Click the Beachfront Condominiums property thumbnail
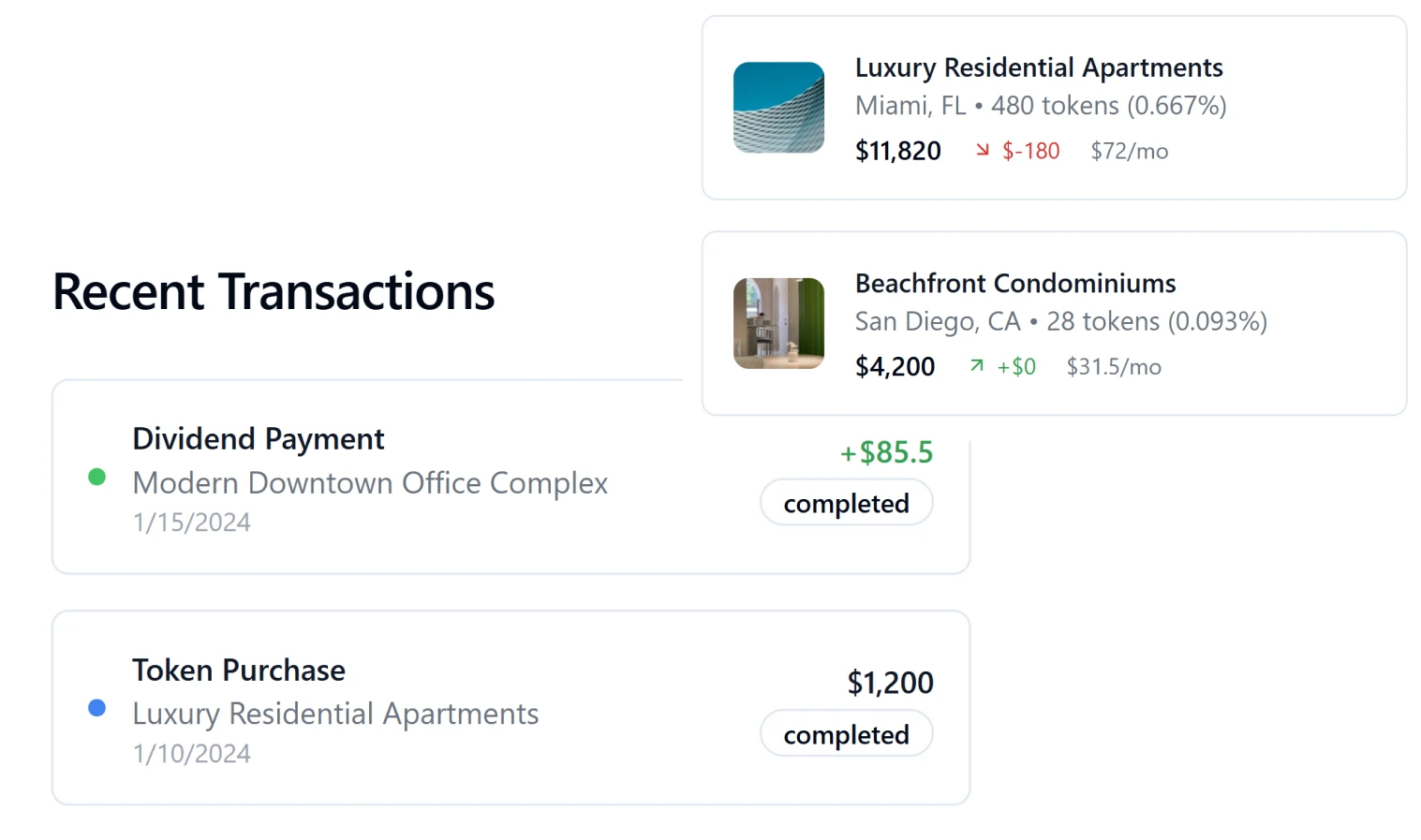1421x840 pixels. coord(778,323)
